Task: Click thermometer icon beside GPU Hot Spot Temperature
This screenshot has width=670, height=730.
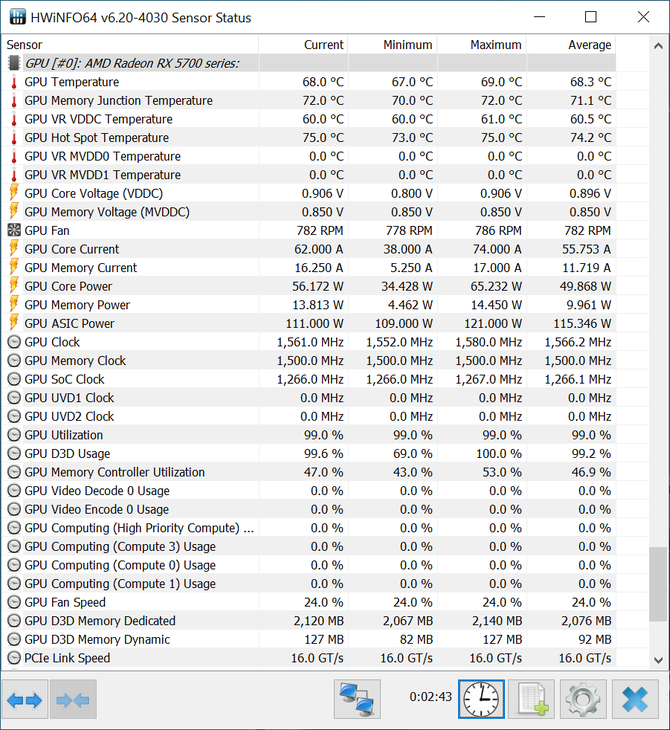Action: pyautogui.click(x=14, y=138)
